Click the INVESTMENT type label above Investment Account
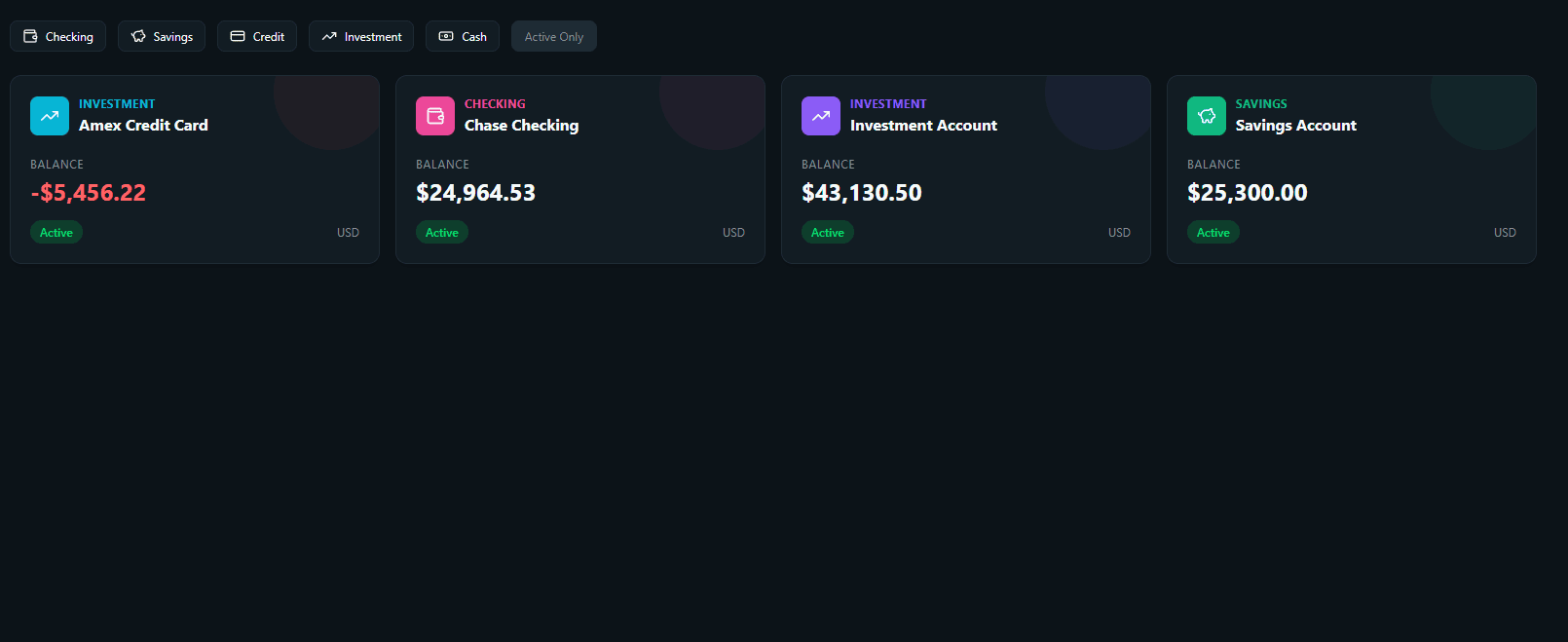1568x642 pixels. click(x=888, y=103)
